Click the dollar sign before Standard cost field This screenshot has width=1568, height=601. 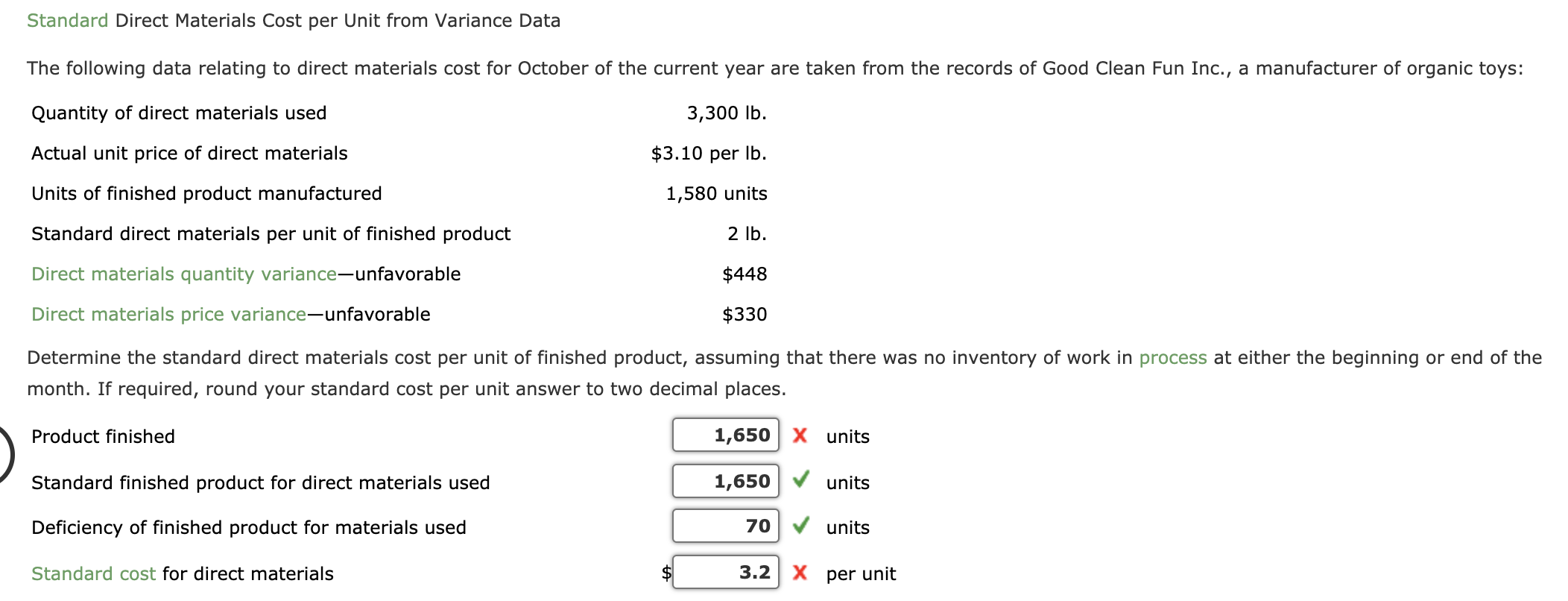click(666, 574)
